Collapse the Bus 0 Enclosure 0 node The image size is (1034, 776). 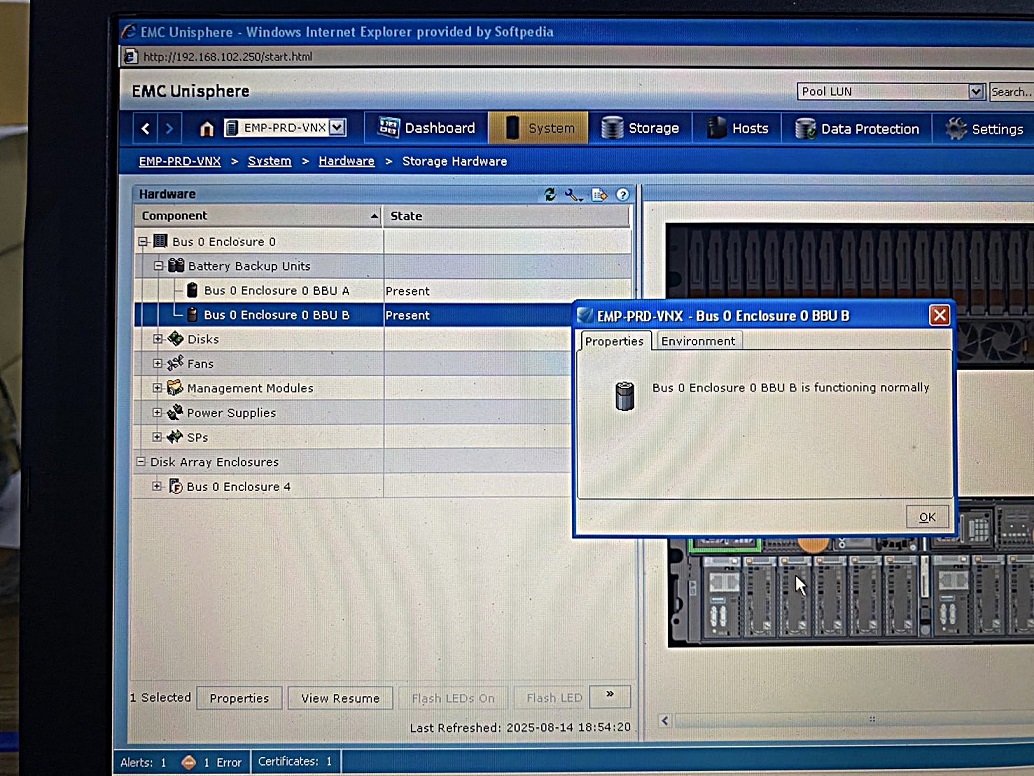(143, 242)
